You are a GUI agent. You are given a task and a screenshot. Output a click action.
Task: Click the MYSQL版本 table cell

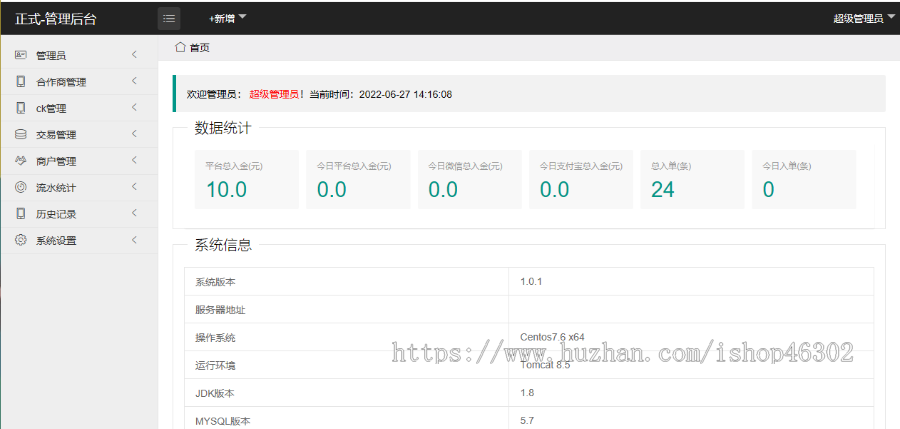(x=346, y=418)
